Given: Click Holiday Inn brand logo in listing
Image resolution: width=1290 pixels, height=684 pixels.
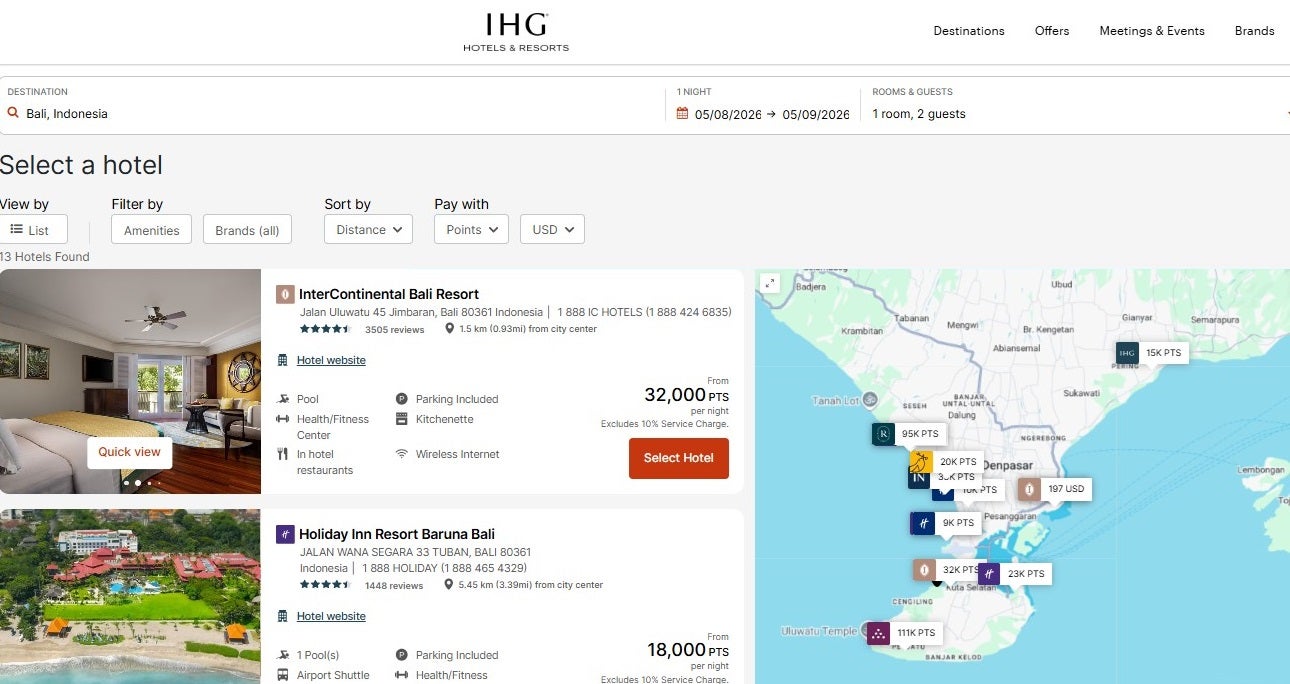Looking at the screenshot, I should [x=284, y=534].
